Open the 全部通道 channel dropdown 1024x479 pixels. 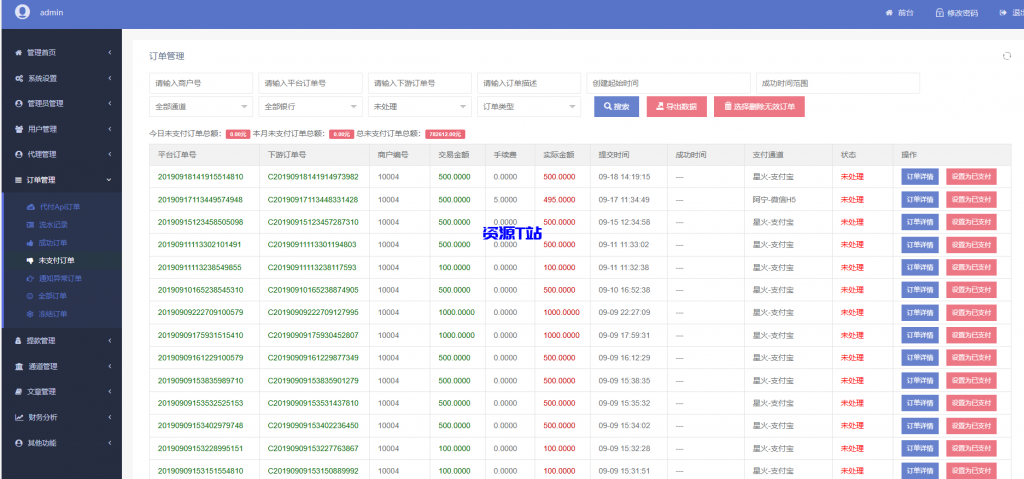pyautogui.click(x=200, y=107)
